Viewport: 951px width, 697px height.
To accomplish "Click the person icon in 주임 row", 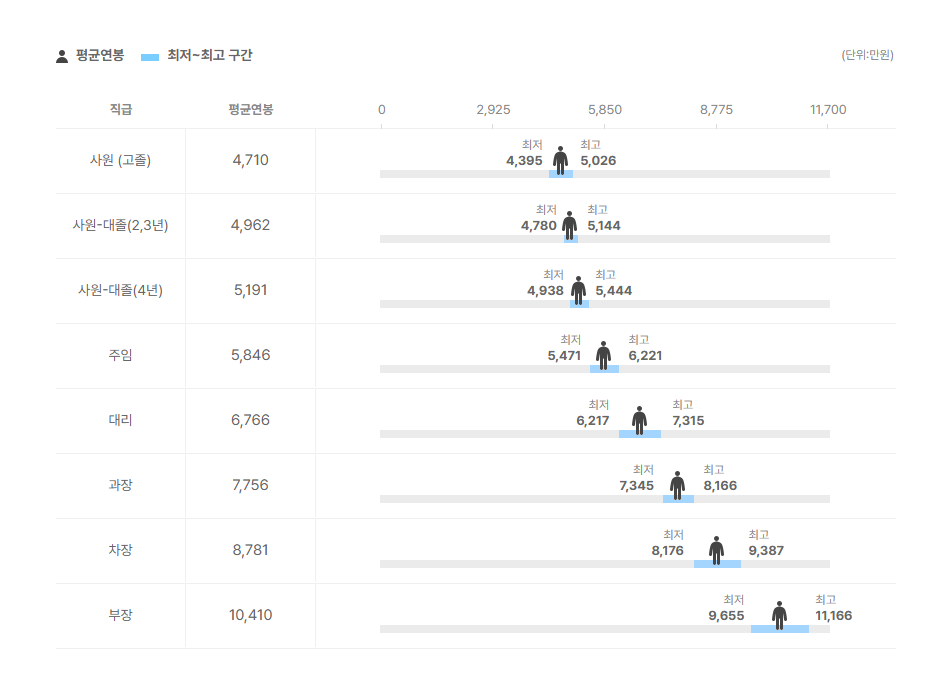I will (x=603, y=354).
